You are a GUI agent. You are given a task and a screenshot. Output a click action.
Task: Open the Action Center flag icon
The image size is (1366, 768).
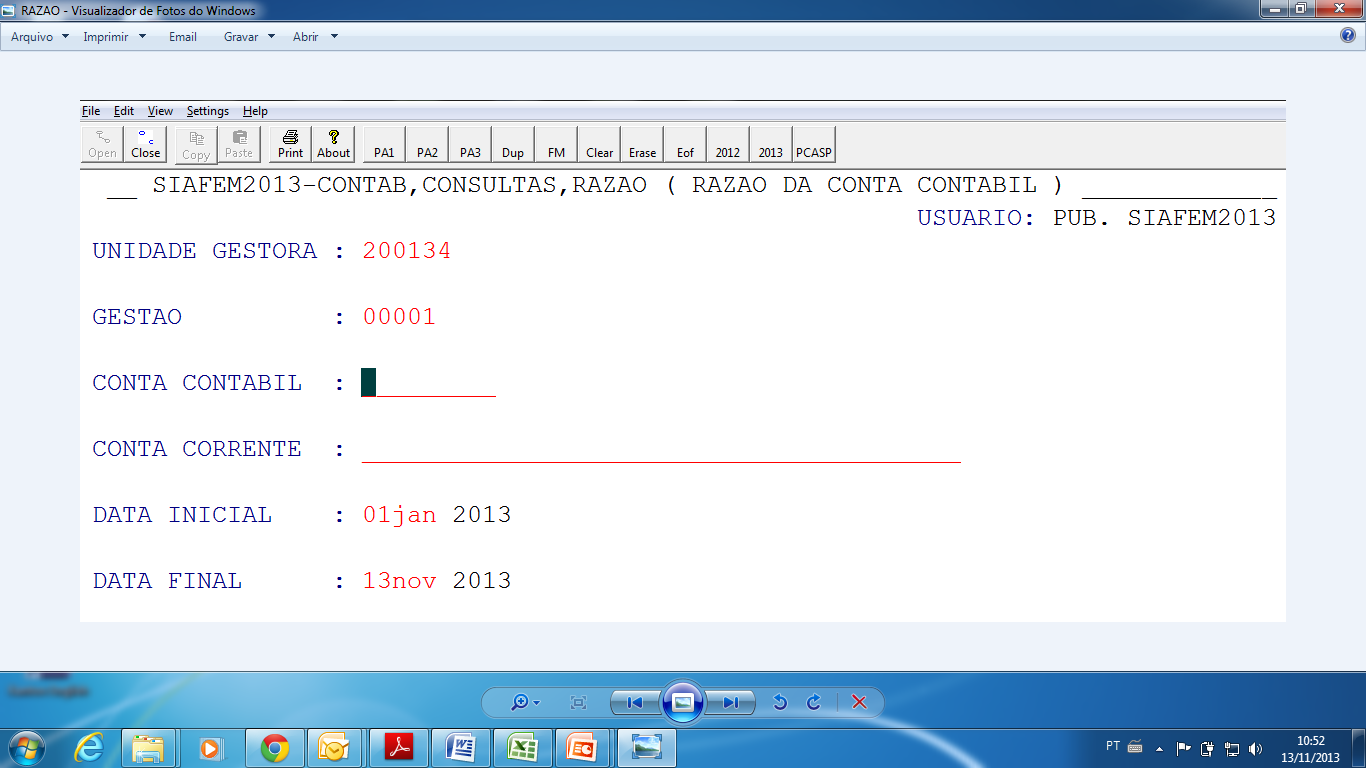(x=1183, y=747)
